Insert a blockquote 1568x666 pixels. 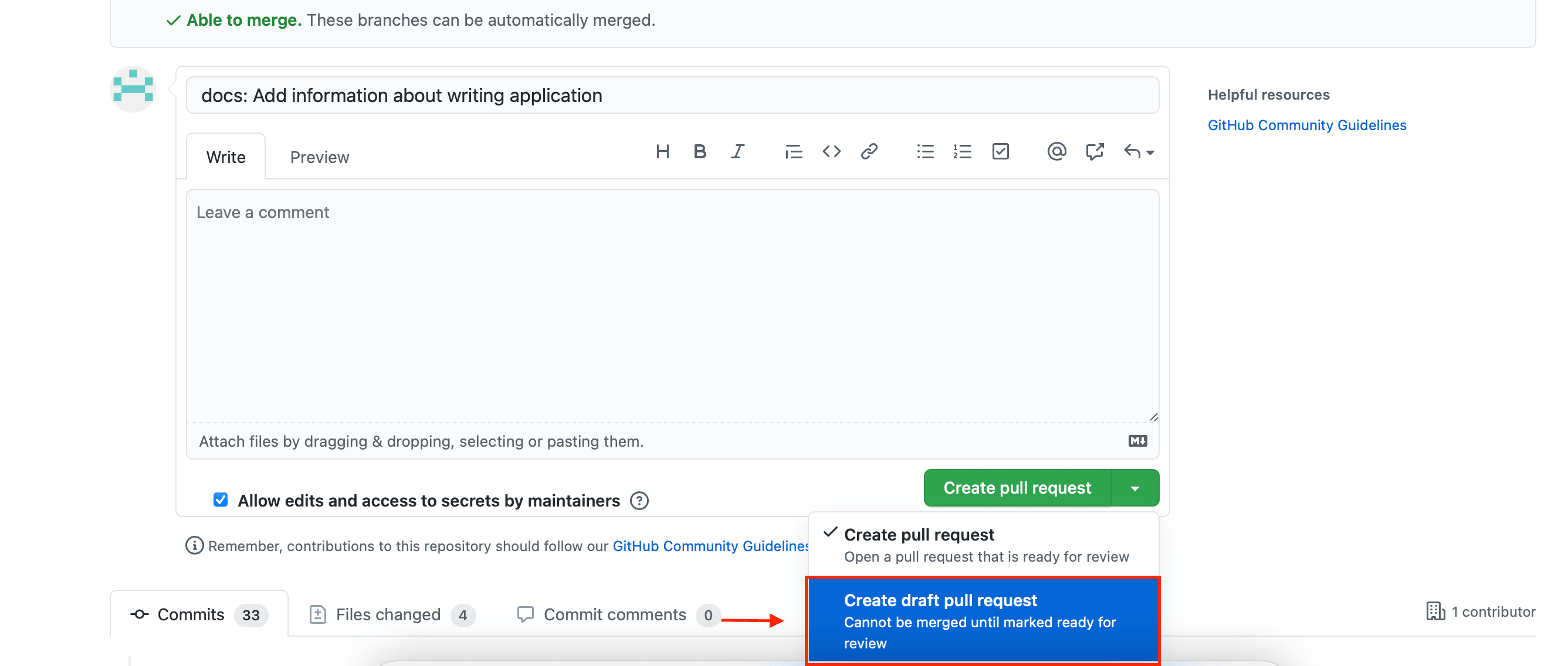794,151
